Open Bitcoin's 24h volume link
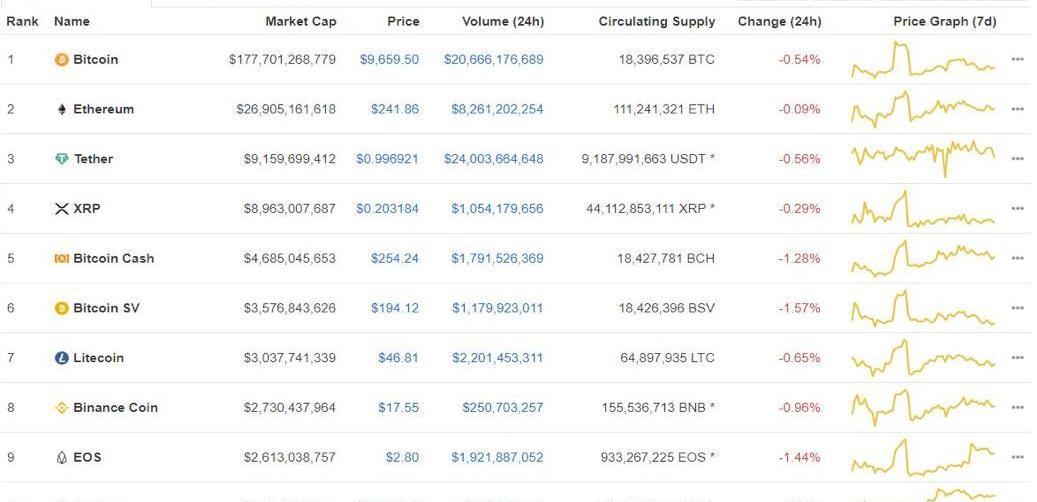This screenshot has height=502, width=1037. pos(493,60)
